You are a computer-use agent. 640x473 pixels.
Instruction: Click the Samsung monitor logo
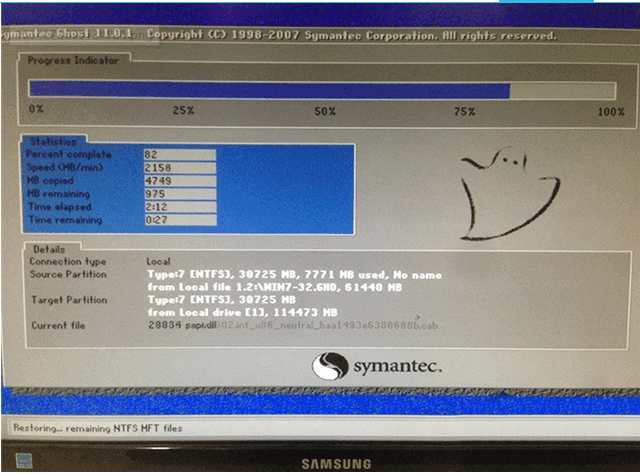click(336, 464)
